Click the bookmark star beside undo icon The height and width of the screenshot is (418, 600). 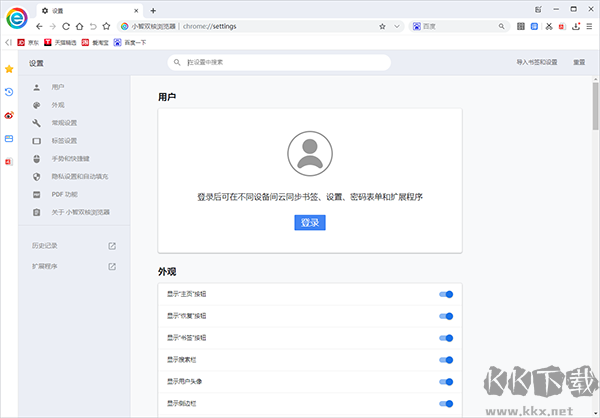point(106,26)
